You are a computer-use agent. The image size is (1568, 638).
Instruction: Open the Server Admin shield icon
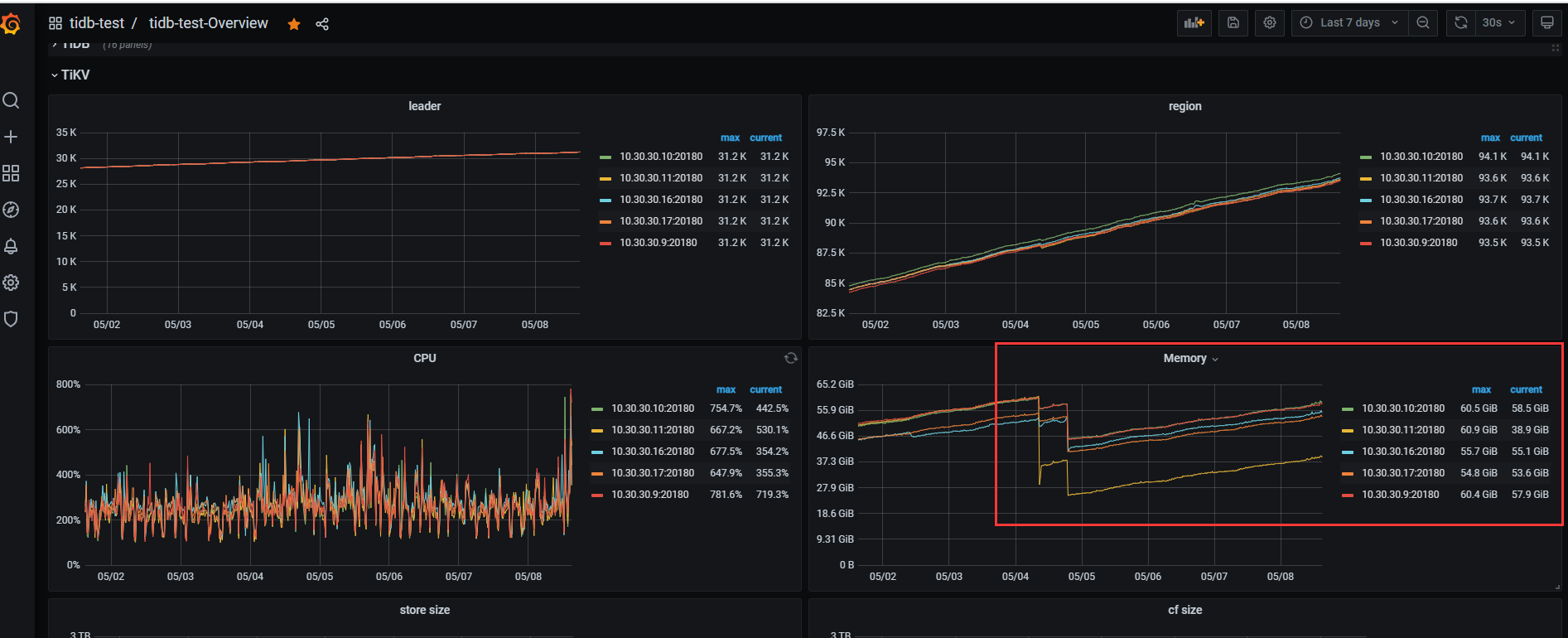11,319
